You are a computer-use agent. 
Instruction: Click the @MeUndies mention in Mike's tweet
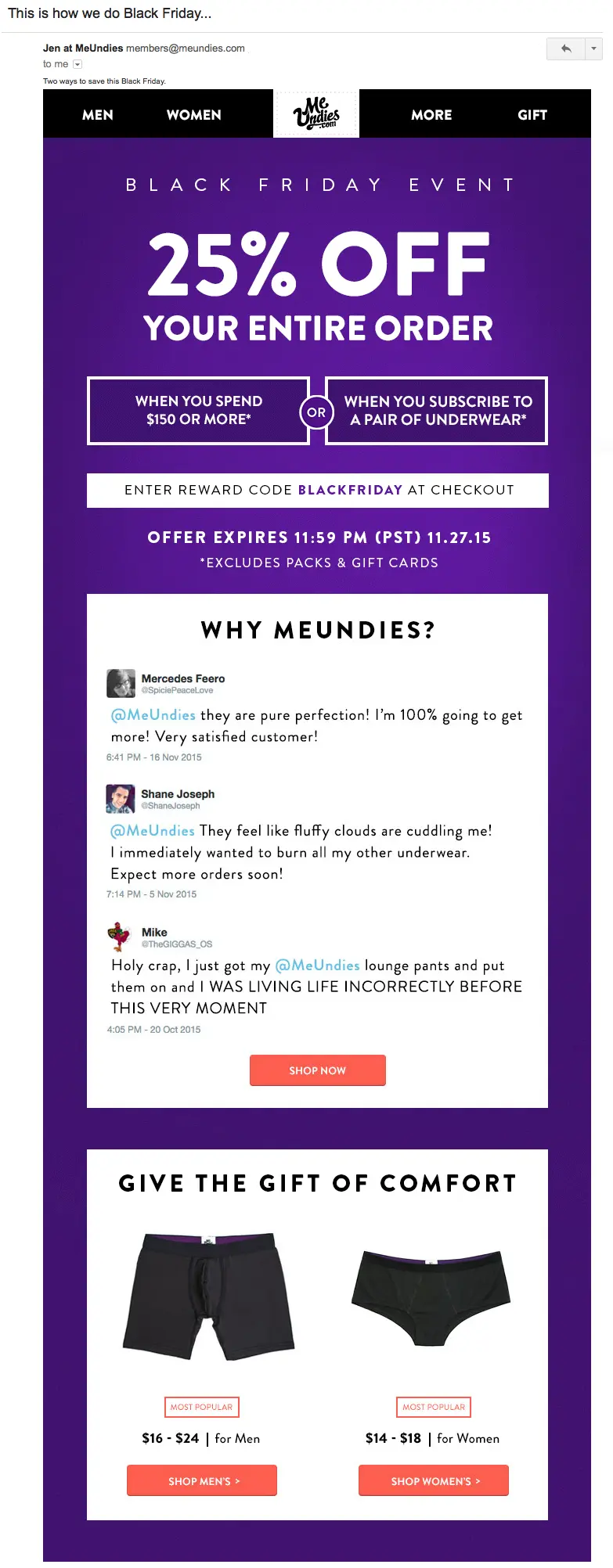[317, 966]
